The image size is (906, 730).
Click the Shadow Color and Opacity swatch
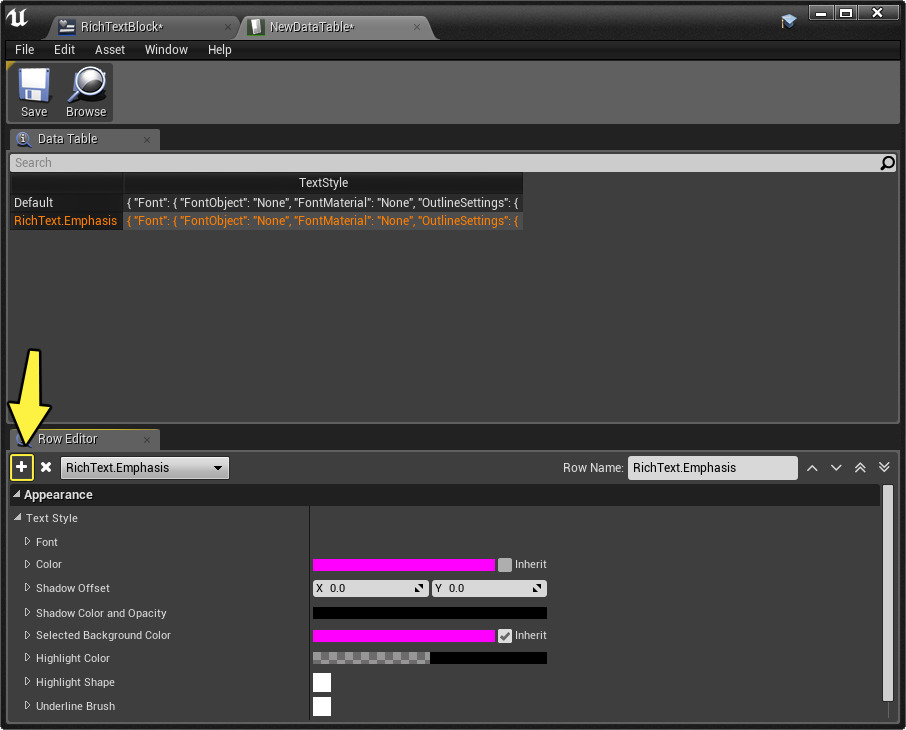430,613
